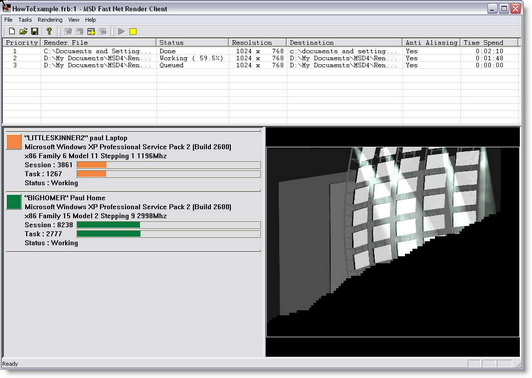
Task: Click the BIGHOMER Session progress bar
Action: point(169,225)
